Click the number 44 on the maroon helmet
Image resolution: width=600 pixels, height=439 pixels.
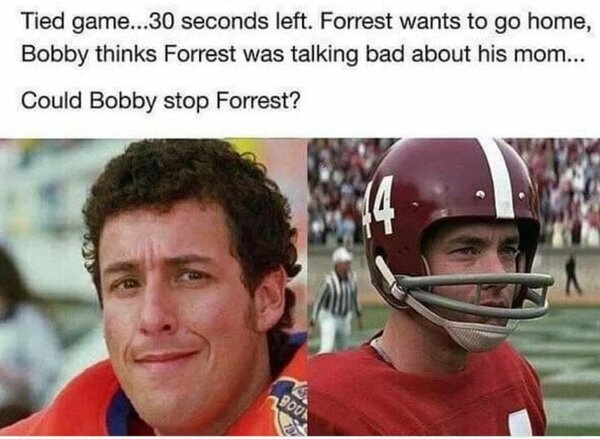[x=378, y=207]
